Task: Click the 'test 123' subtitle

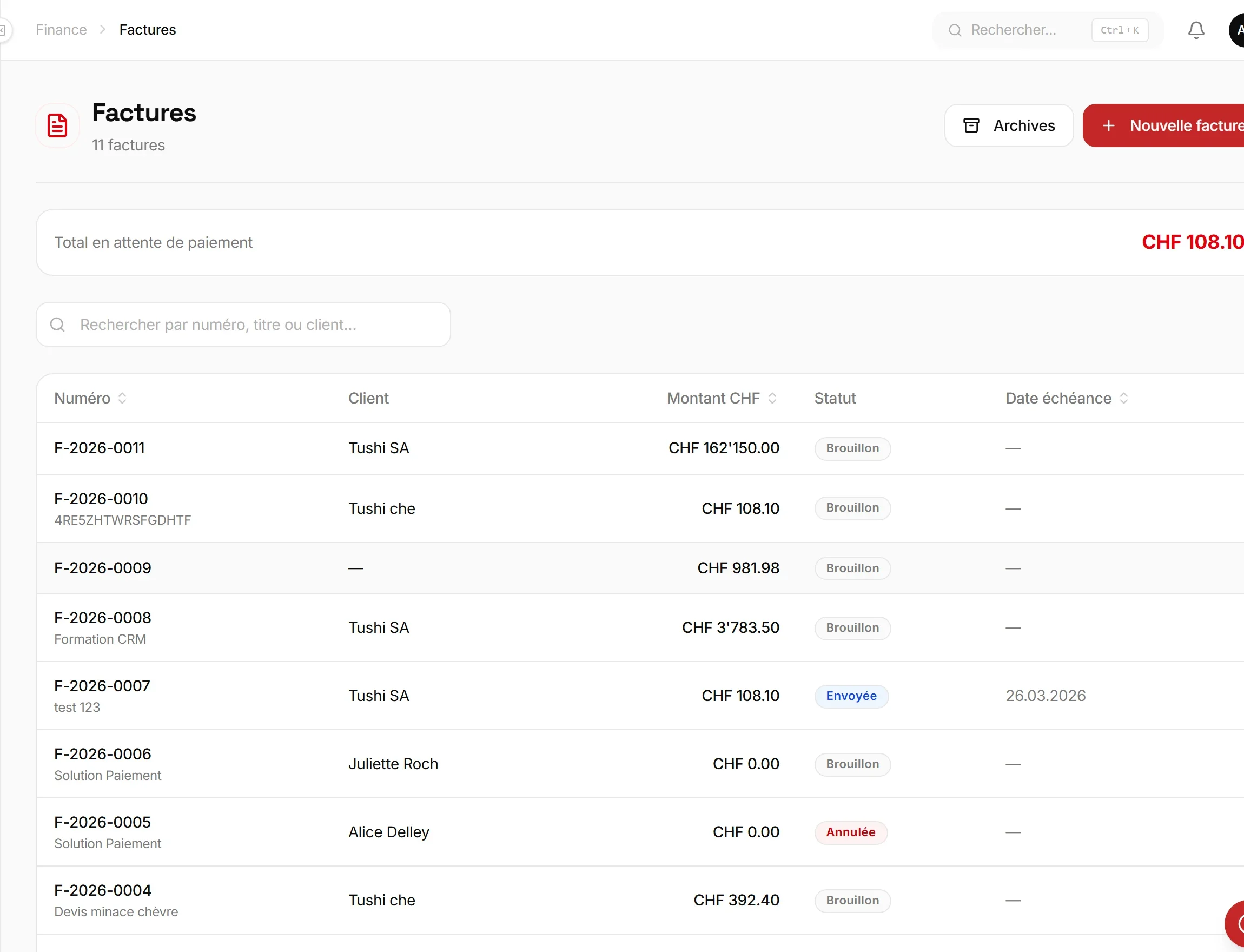Action: click(77, 707)
